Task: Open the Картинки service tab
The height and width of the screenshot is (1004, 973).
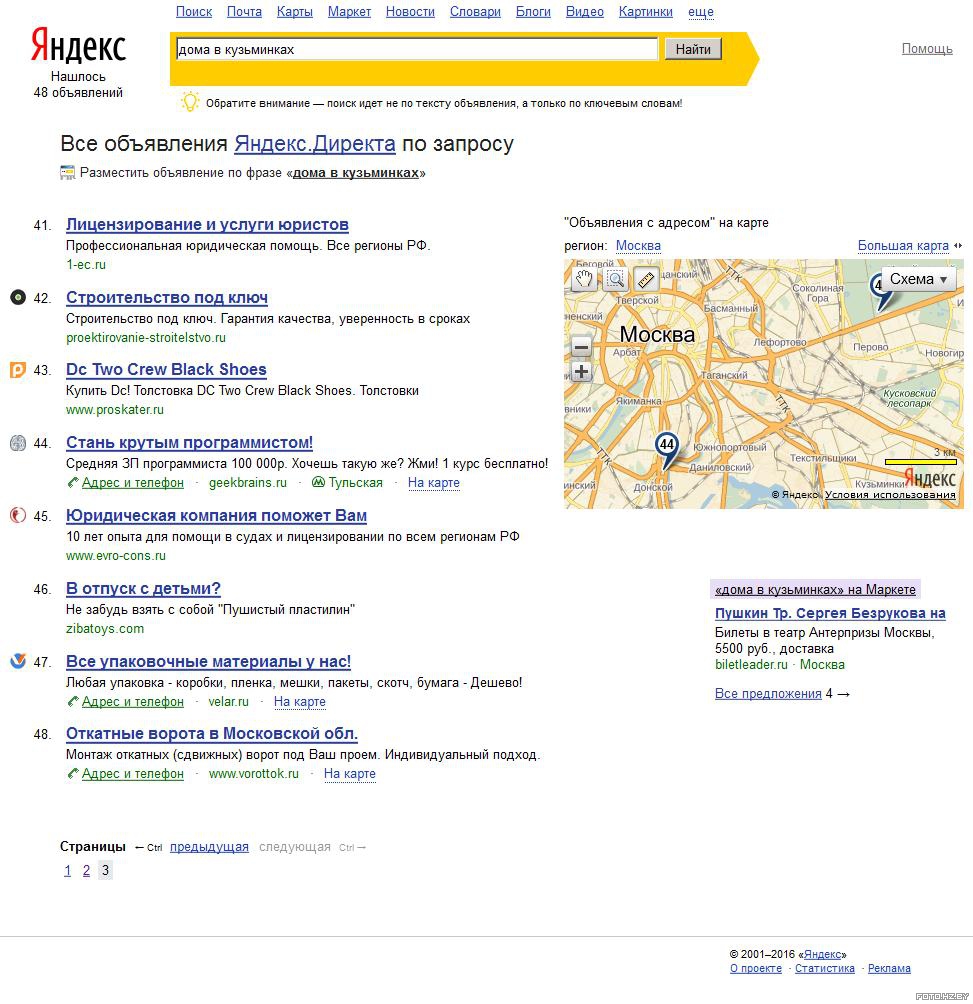Action: click(x=645, y=12)
